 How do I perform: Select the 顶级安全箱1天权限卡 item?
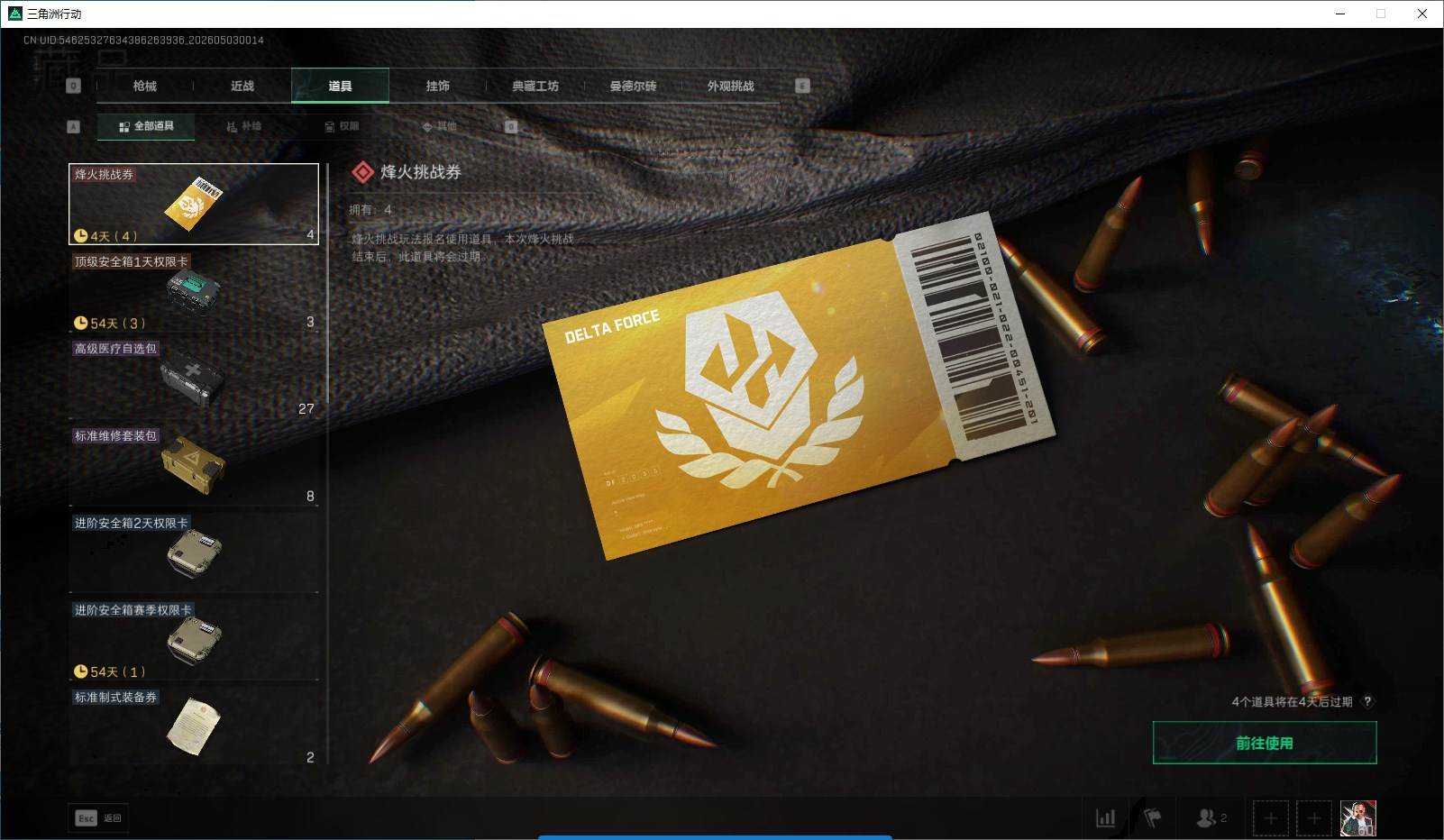click(x=194, y=291)
